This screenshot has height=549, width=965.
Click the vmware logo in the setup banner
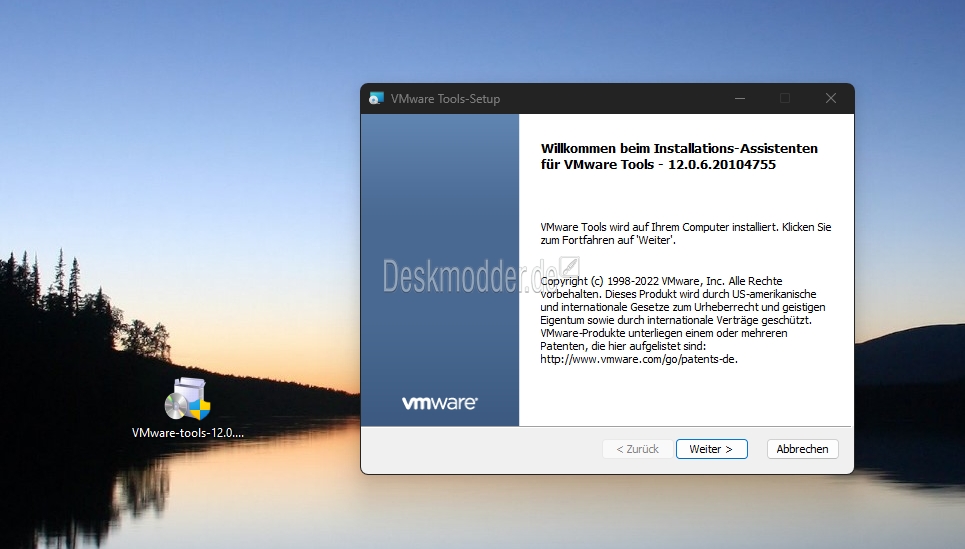(x=439, y=403)
